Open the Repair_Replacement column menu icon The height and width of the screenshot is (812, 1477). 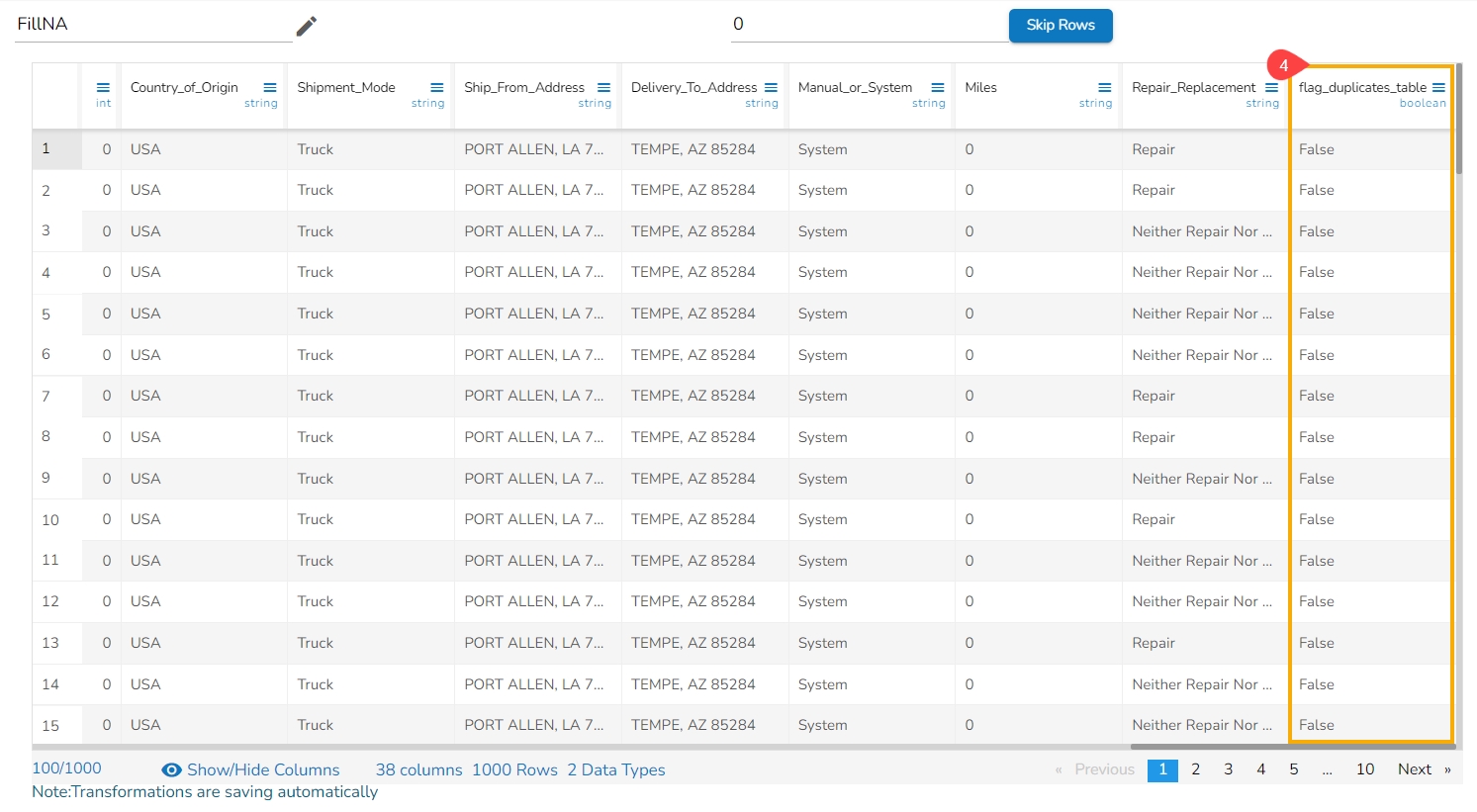[x=1271, y=88]
